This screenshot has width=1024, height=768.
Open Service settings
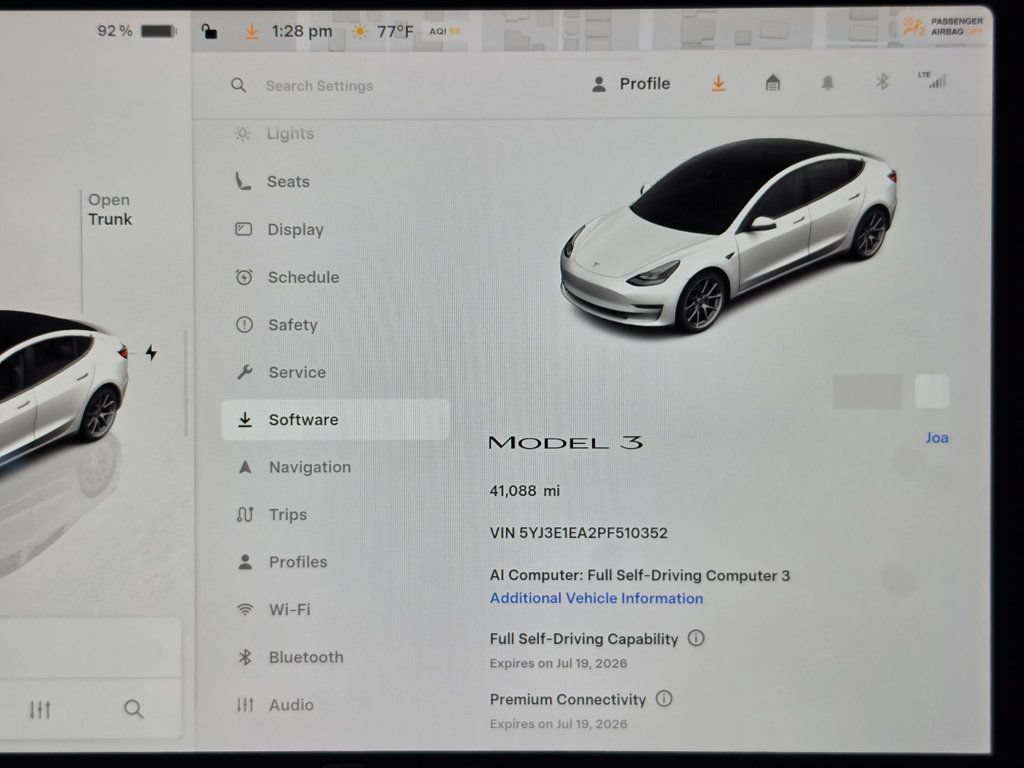[281, 372]
